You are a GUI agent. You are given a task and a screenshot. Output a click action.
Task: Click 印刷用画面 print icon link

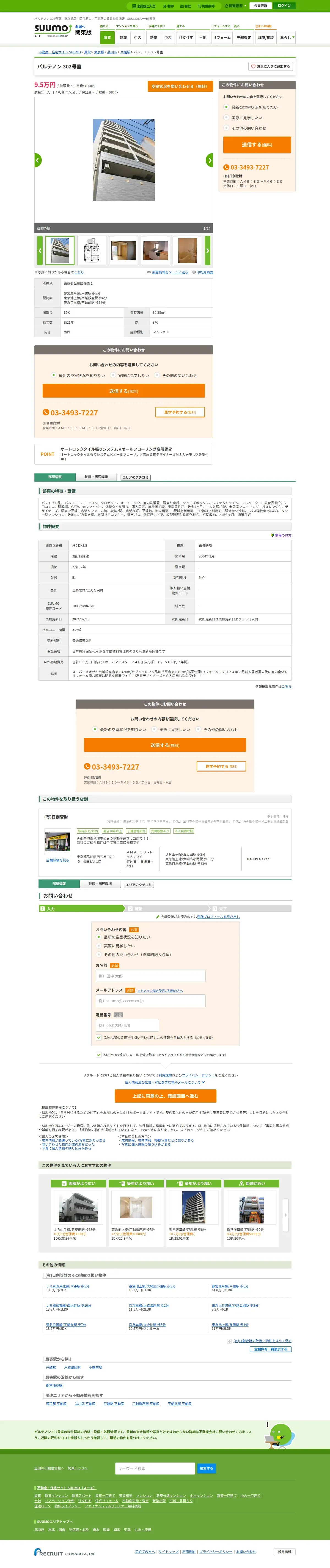[203, 272]
